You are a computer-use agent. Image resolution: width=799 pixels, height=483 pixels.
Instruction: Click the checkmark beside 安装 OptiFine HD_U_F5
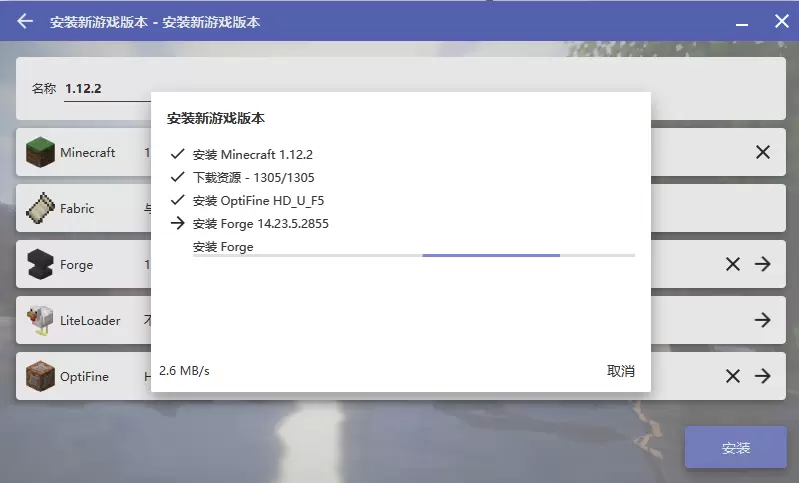point(177,200)
